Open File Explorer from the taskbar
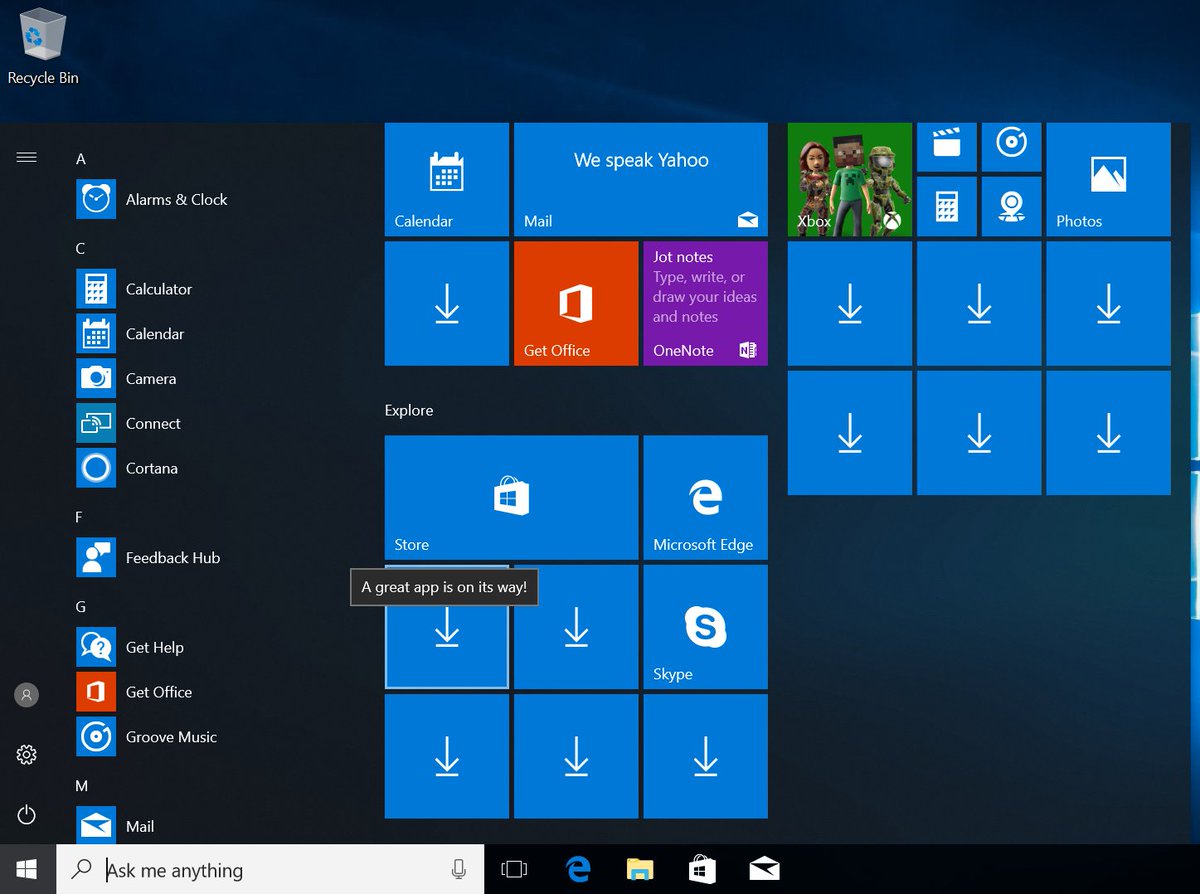1200x894 pixels. click(x=640, y=869)
